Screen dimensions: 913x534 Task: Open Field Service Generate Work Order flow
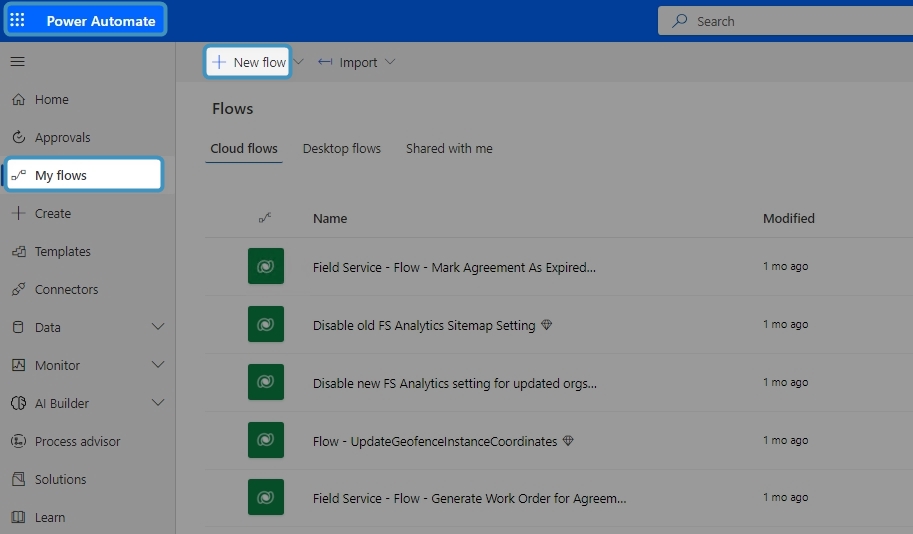click(469, 498)
